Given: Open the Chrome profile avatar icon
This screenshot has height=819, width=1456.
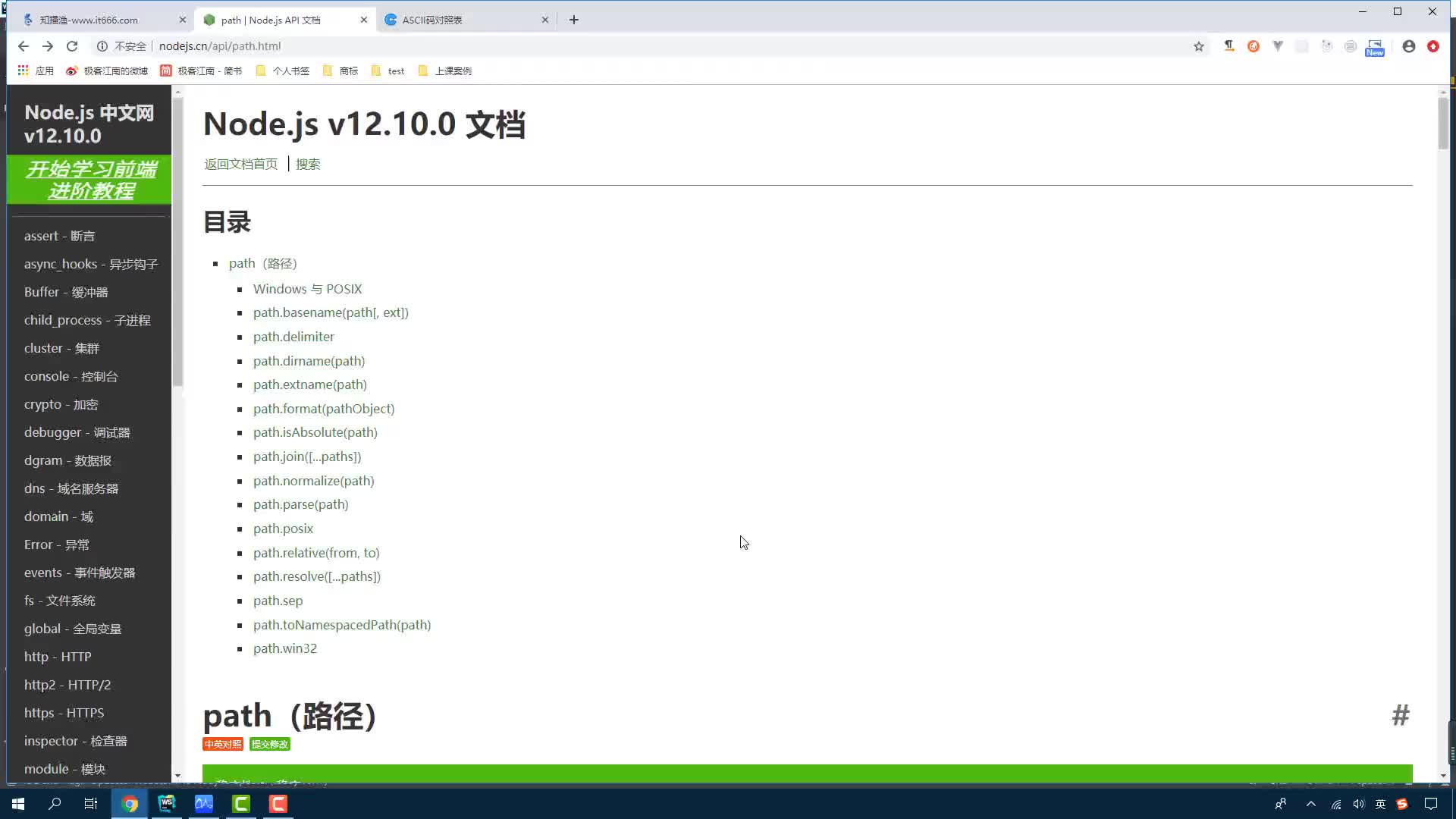Looking at the screenshot, I should pos(1409,46).
